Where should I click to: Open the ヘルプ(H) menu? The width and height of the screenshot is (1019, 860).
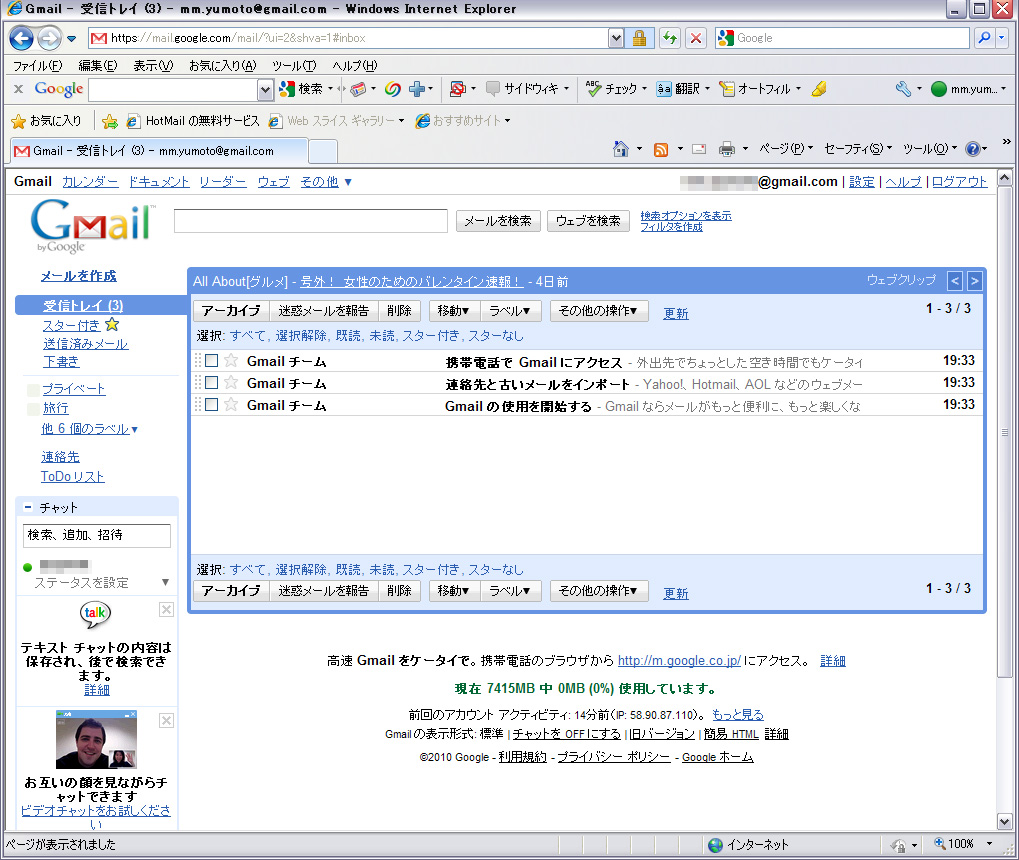click(x=354, y=66)
